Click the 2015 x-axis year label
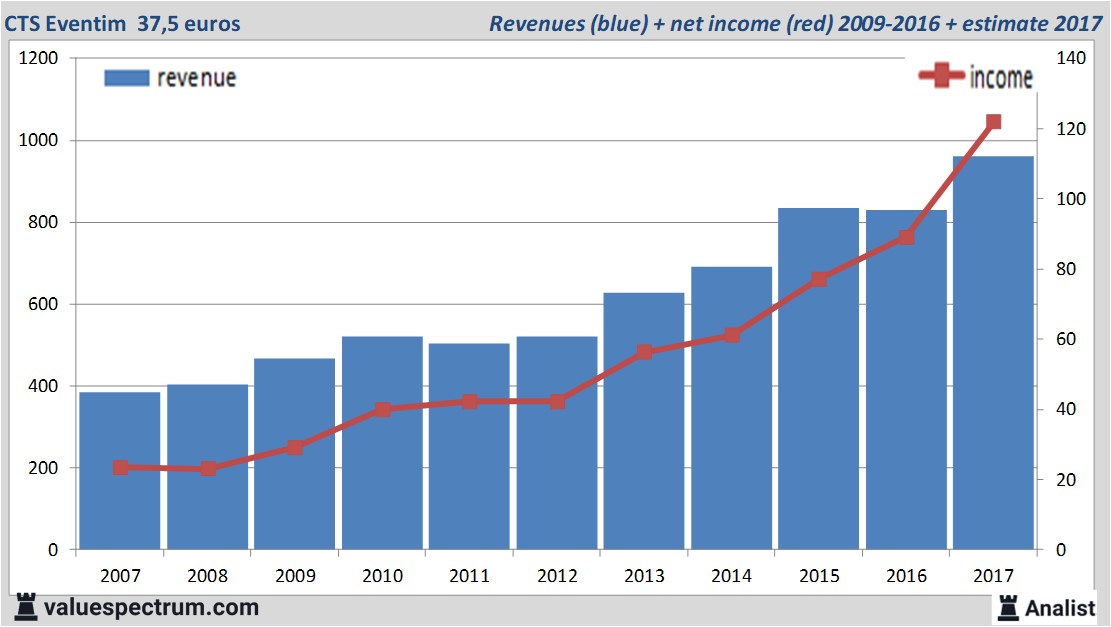 820,575
